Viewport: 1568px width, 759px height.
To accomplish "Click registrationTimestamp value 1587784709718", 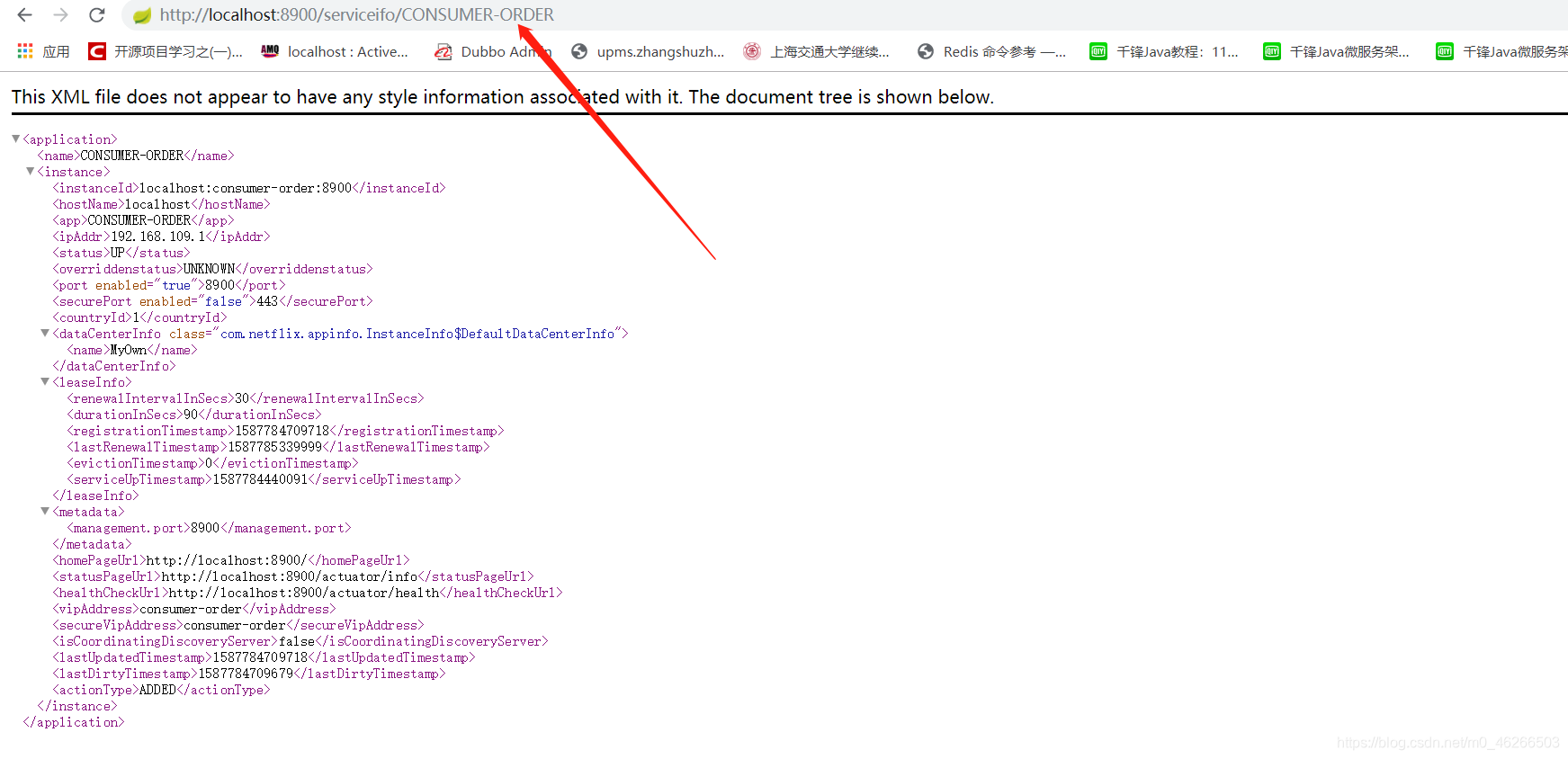I will 282,431.
